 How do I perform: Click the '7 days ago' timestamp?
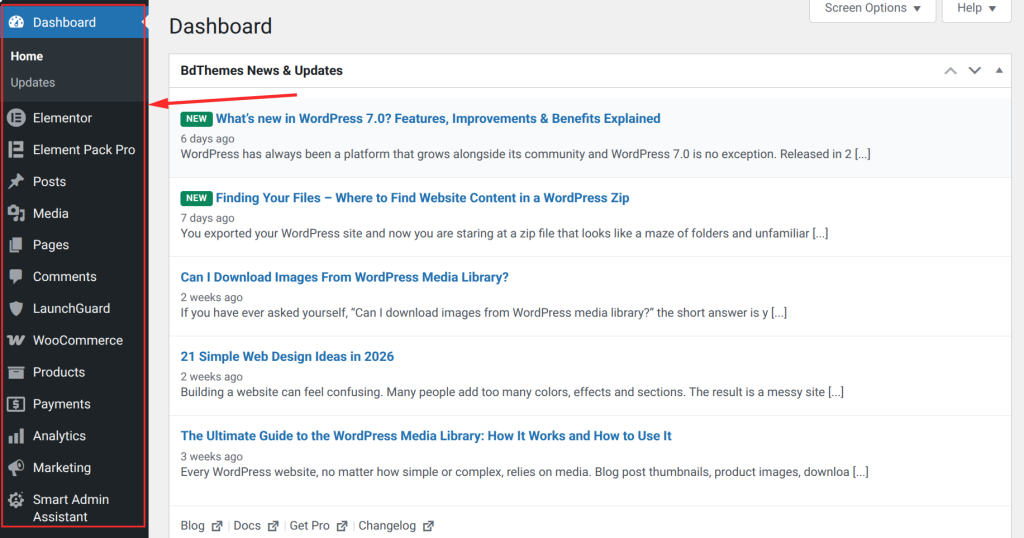coord(207,218)
